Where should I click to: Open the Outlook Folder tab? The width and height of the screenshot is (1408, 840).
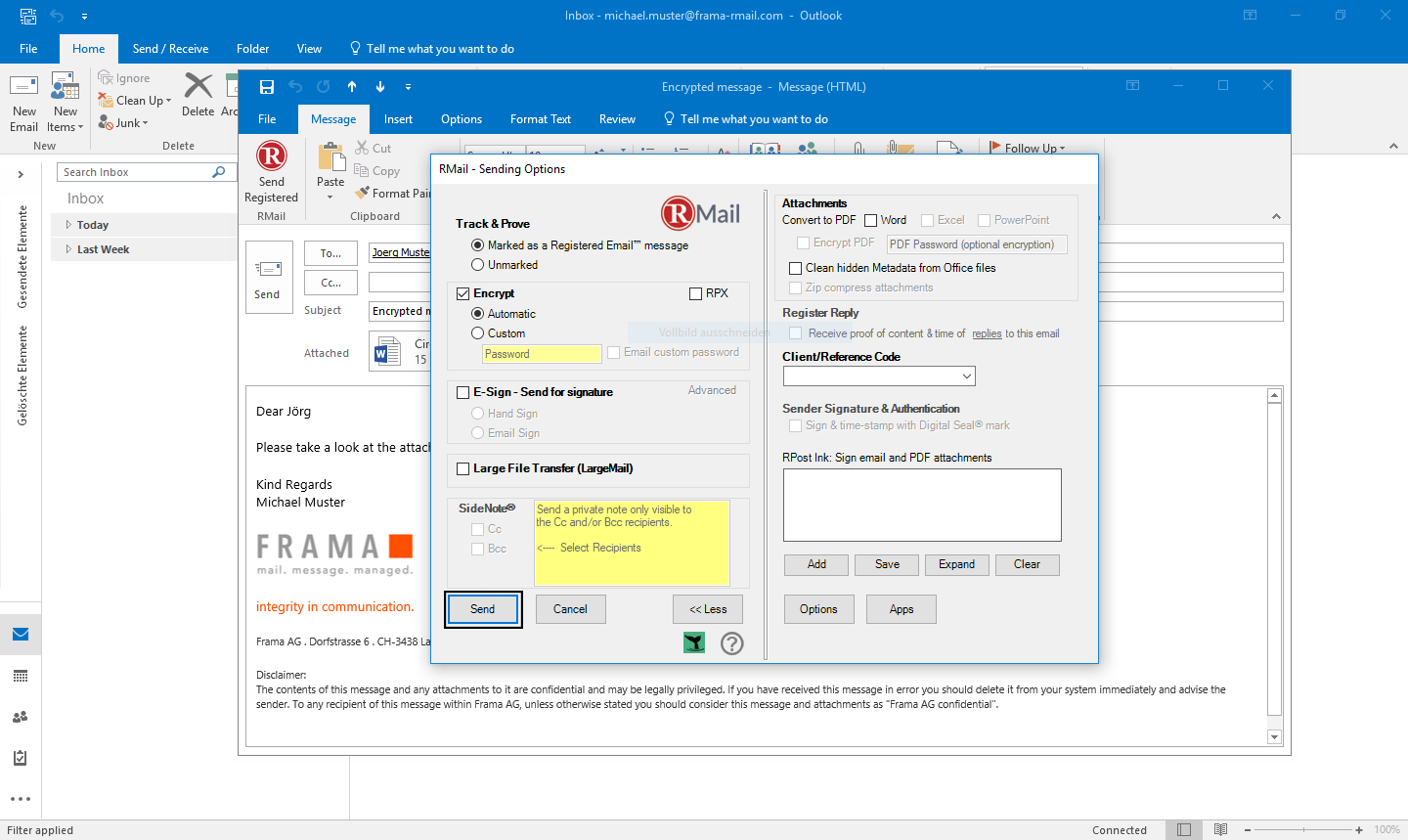252,49
